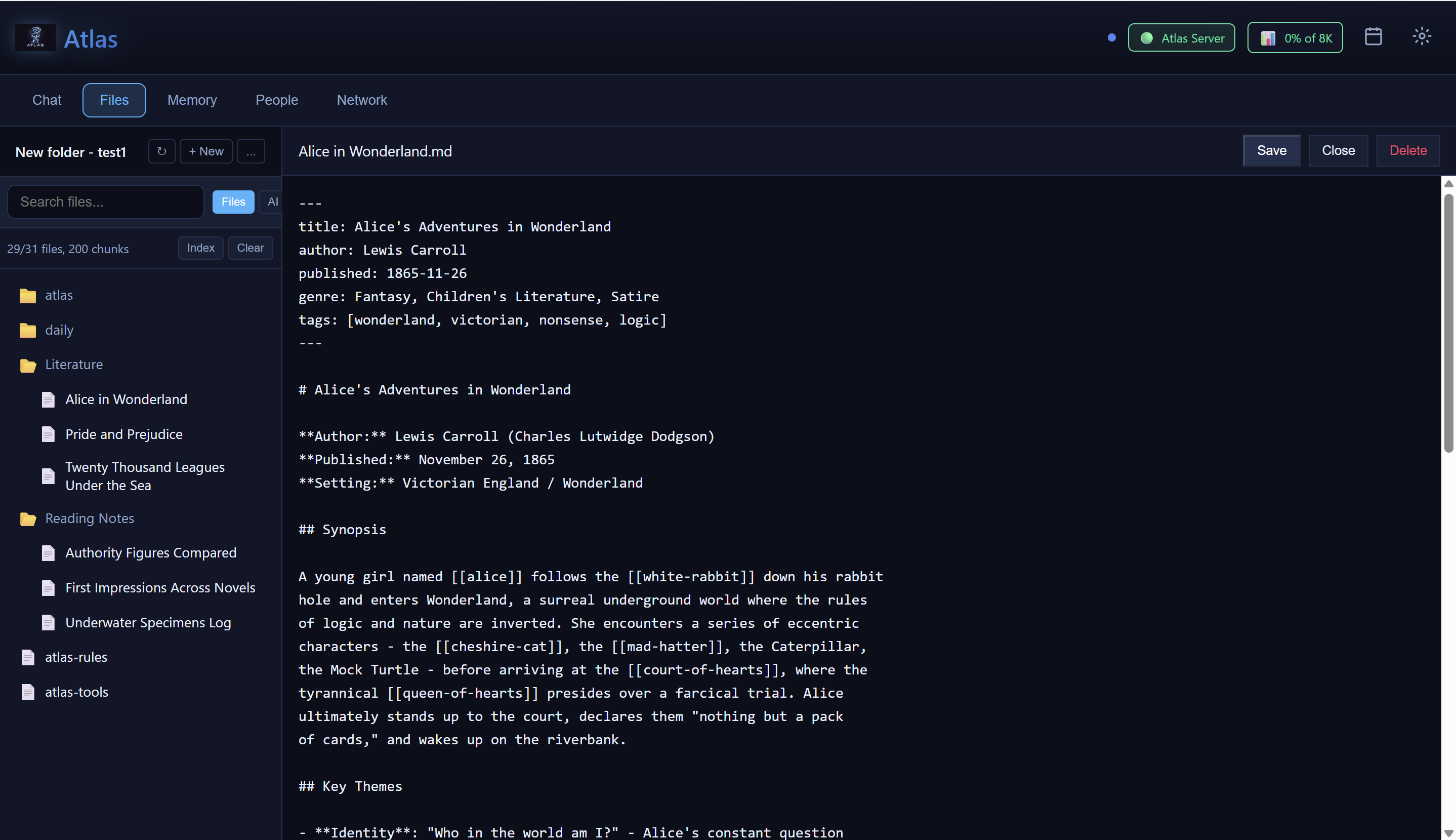
Task: Click the atlas-tools file icon
Action: (28, 692)
